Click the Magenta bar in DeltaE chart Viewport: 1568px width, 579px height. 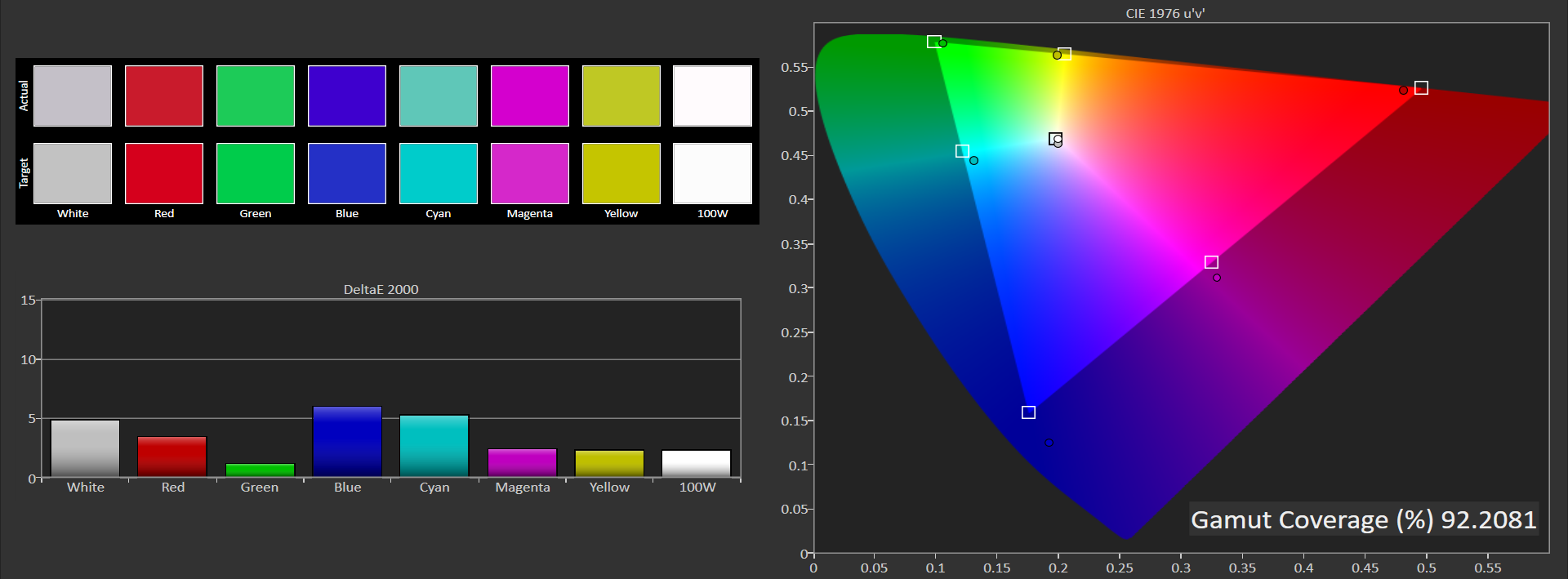(x=522, y=463)
